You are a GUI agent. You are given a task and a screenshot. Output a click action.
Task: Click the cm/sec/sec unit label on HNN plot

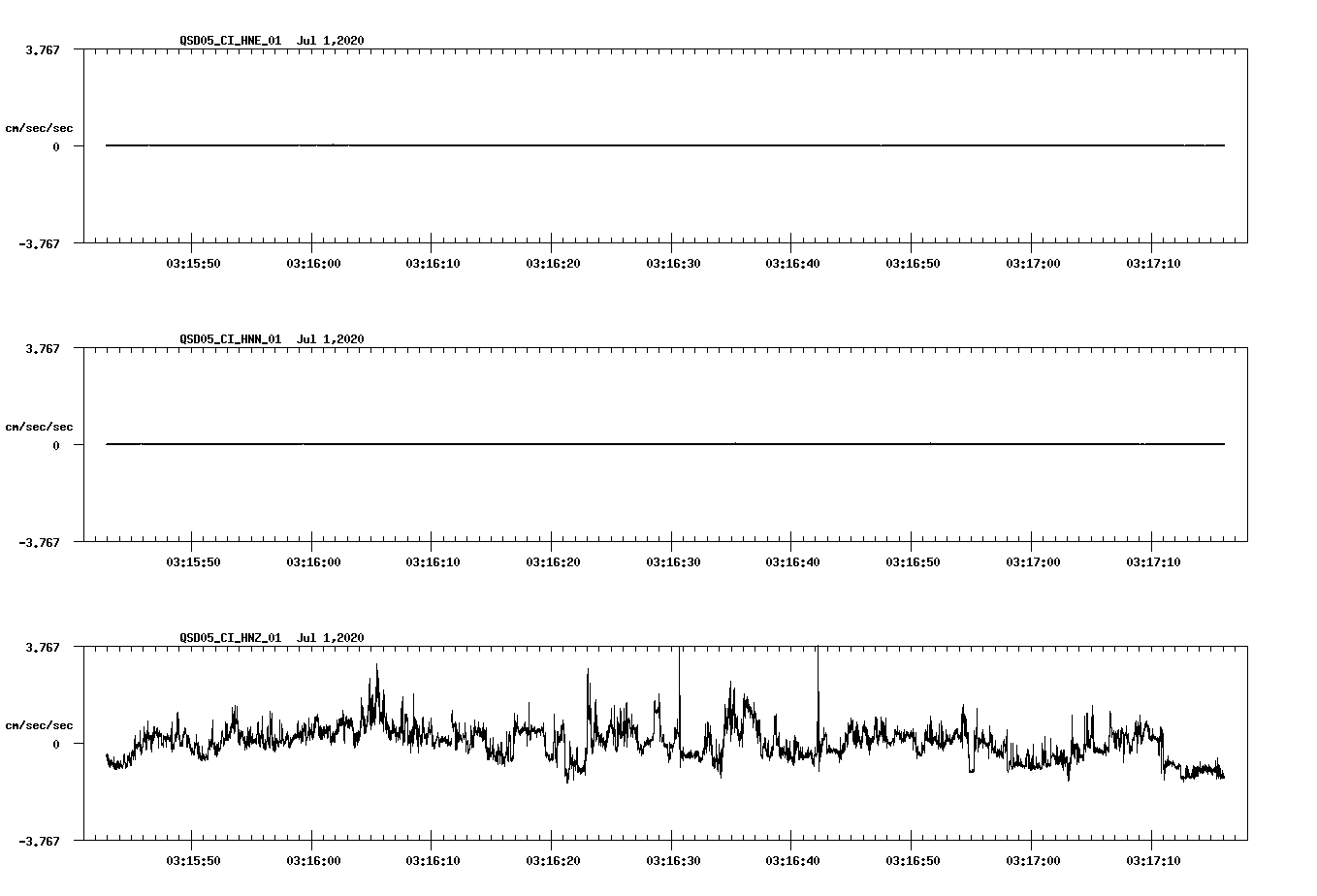click(39, 427)
